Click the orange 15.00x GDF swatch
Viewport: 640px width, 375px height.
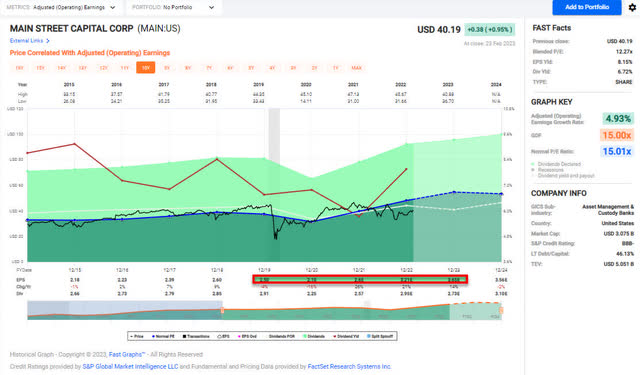point(617,135)
